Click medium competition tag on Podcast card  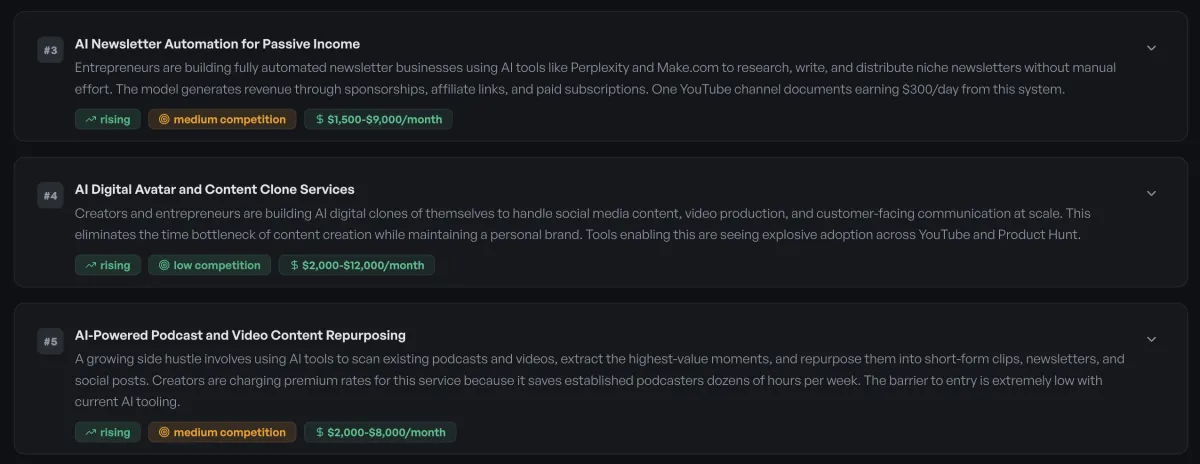tap(222, 432)
